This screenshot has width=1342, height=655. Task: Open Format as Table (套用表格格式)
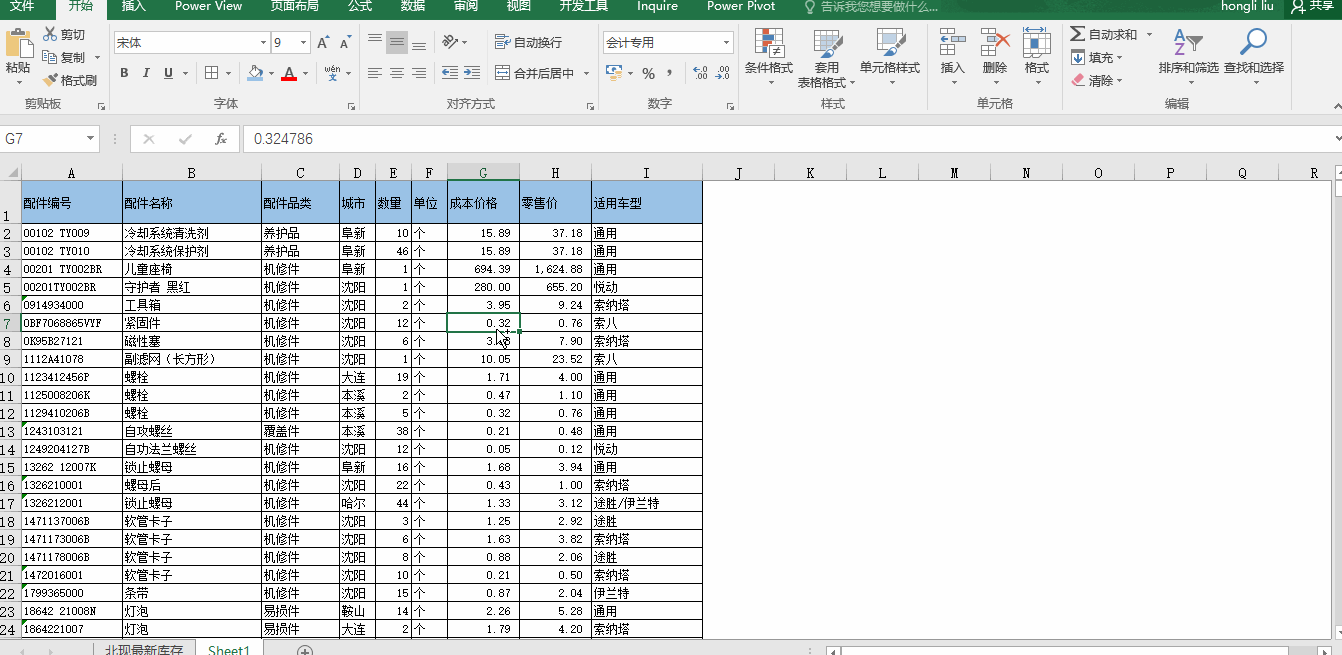coord(826,58)
